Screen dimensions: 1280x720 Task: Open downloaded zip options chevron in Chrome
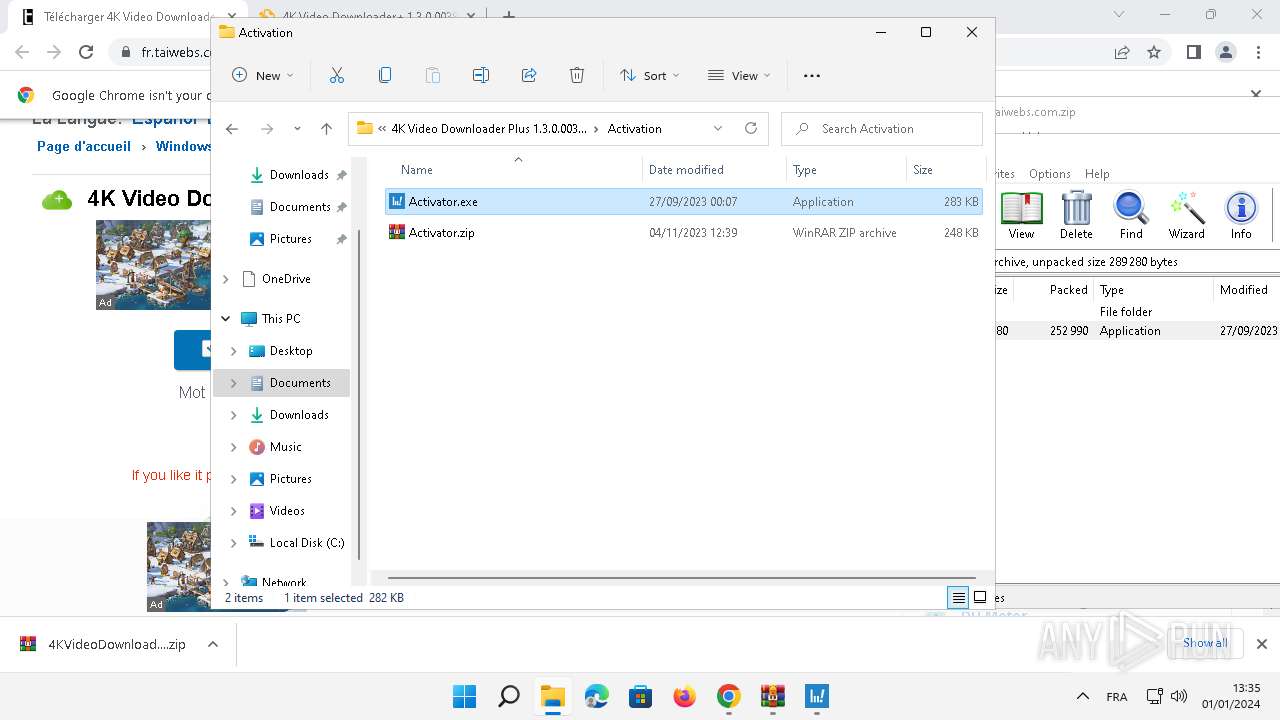click(212, 644)
